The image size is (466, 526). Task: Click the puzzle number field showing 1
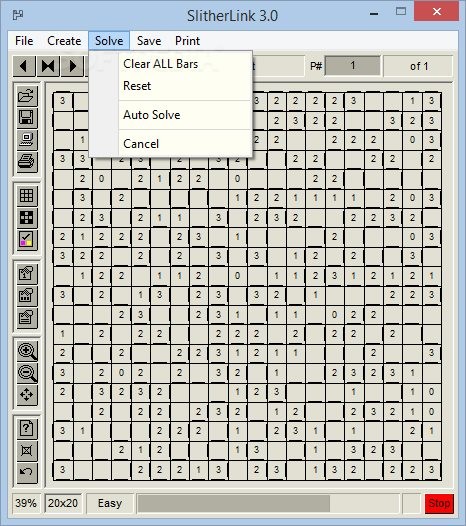click(x=353, y=66)
